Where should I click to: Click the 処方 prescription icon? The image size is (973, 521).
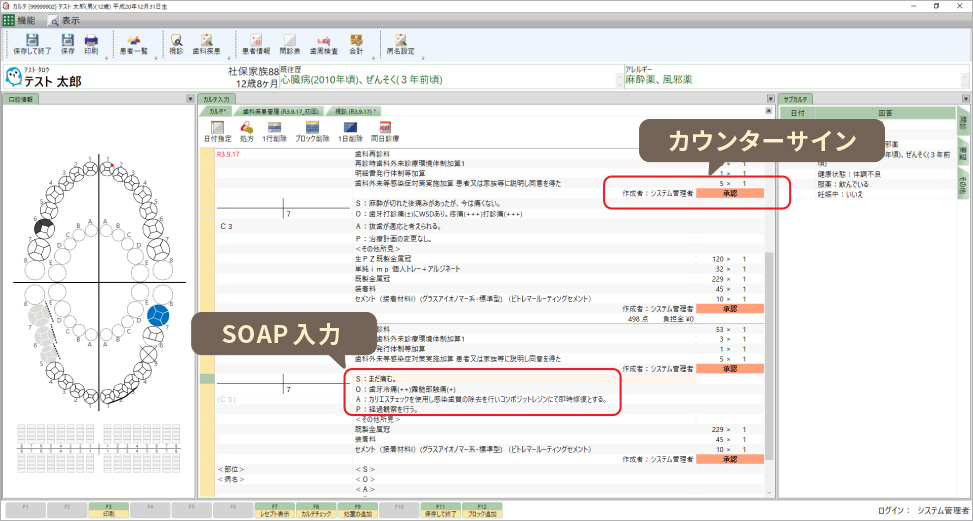pyautogui.click(x=247, y=131)
